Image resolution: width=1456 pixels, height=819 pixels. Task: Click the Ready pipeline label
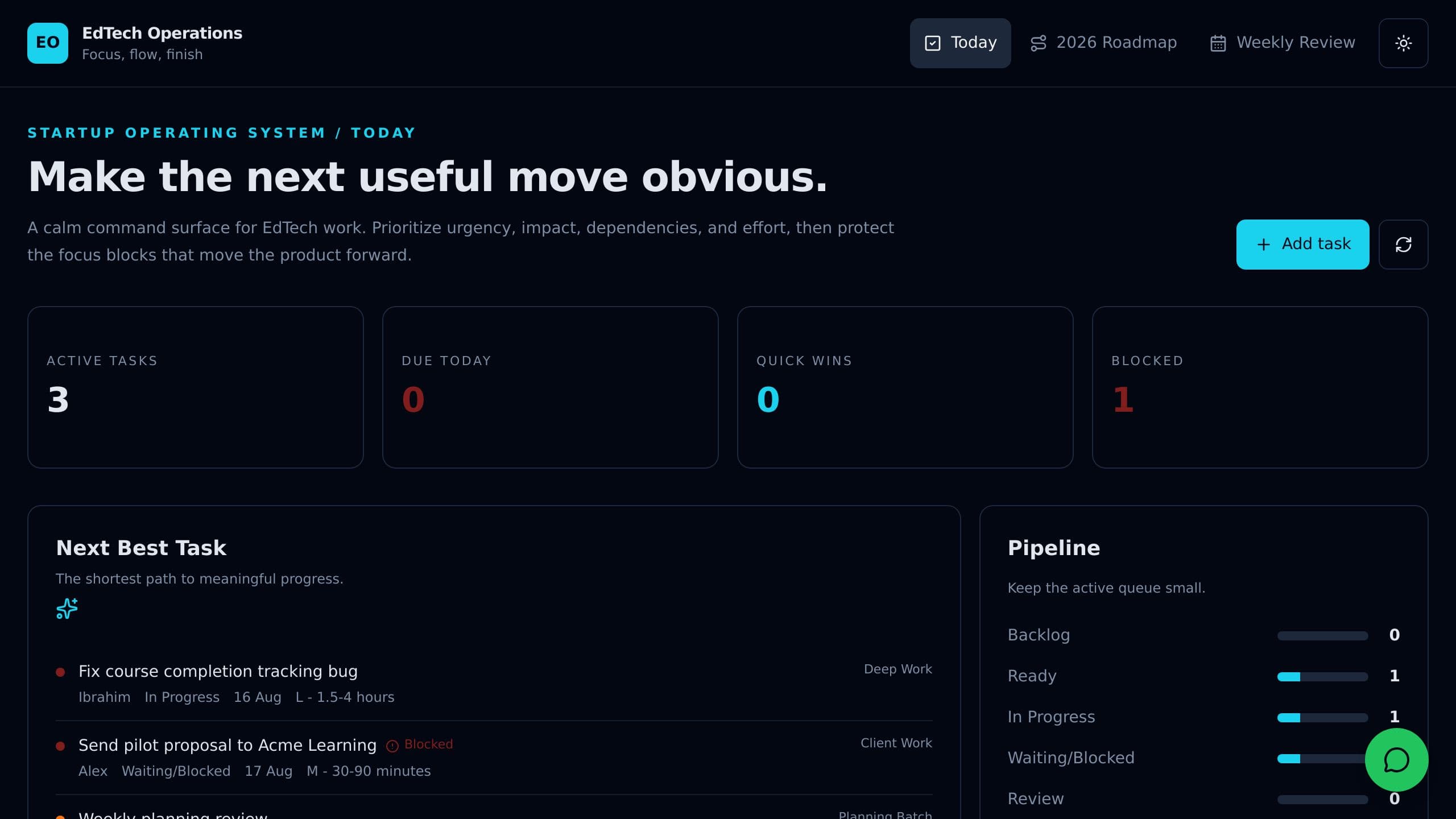pos(1032,676)
